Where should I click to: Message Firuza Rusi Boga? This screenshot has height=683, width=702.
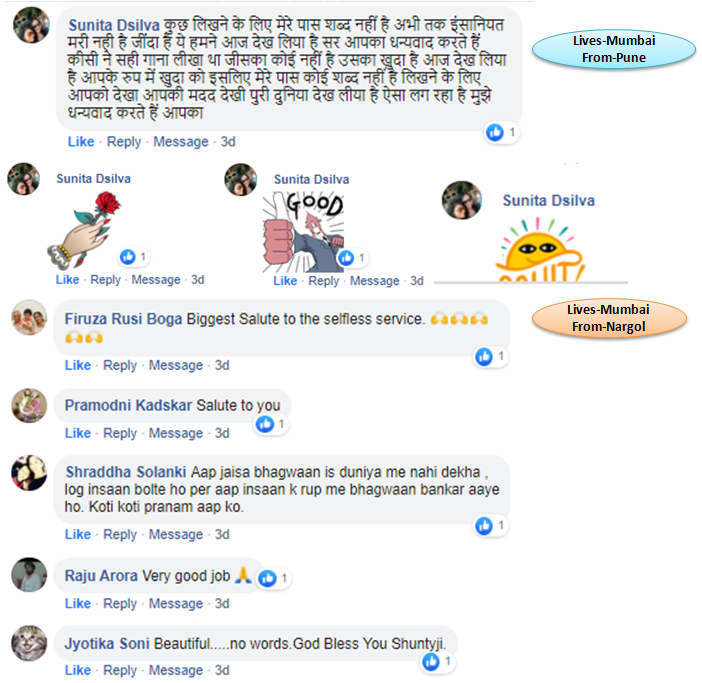pyautogui.click(x=176, y=365)
